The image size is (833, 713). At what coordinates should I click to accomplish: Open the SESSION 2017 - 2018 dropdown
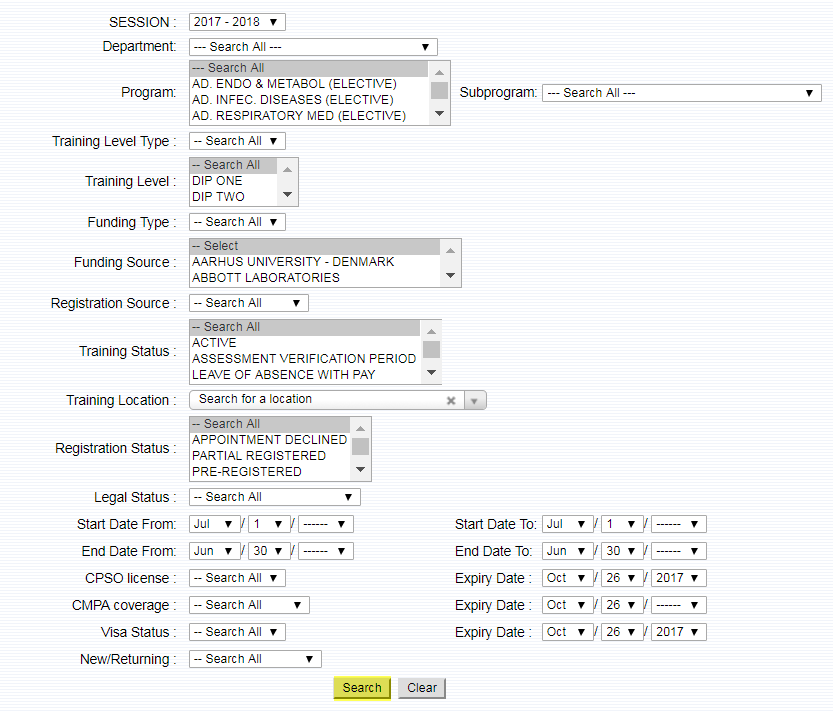(237, 22)
